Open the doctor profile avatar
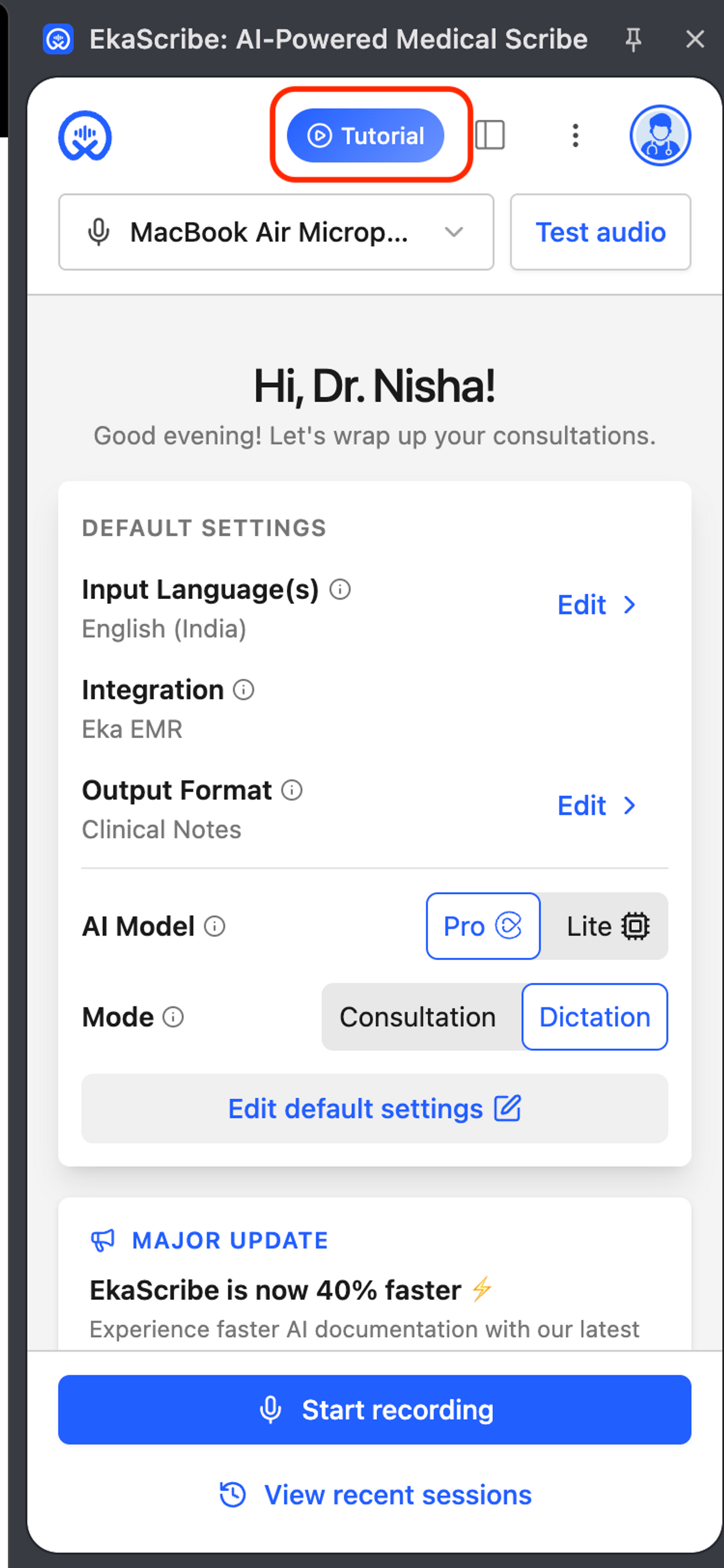The height and width of the screenshot is (1568, 724). click(660, 135)
